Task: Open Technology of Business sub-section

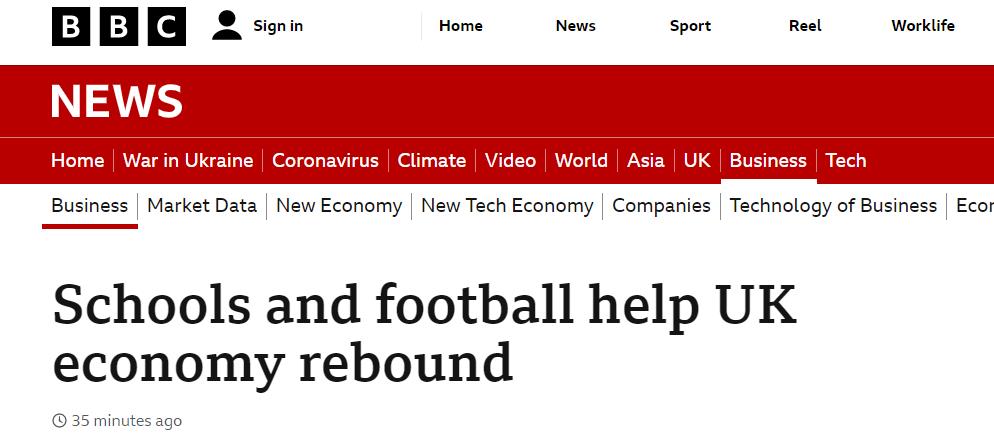Action: click(833, 205)
